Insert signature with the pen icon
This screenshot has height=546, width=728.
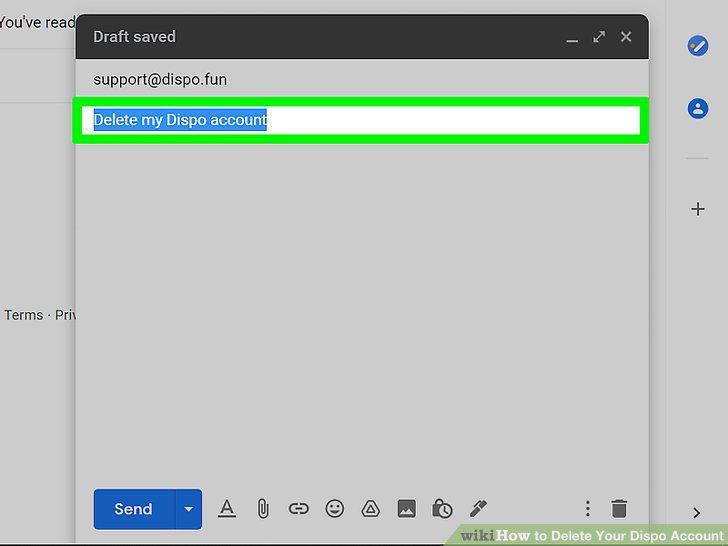(x=478, y=509)
